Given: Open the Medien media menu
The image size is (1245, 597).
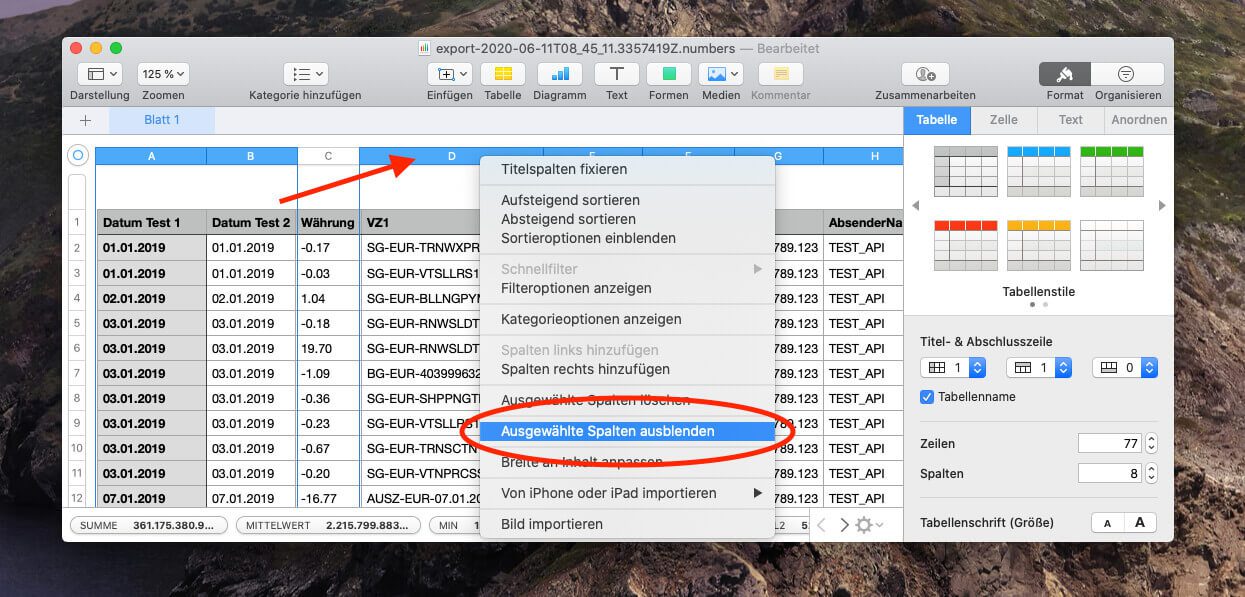Looking at the screenshot, I should click(x=720, y=75).
